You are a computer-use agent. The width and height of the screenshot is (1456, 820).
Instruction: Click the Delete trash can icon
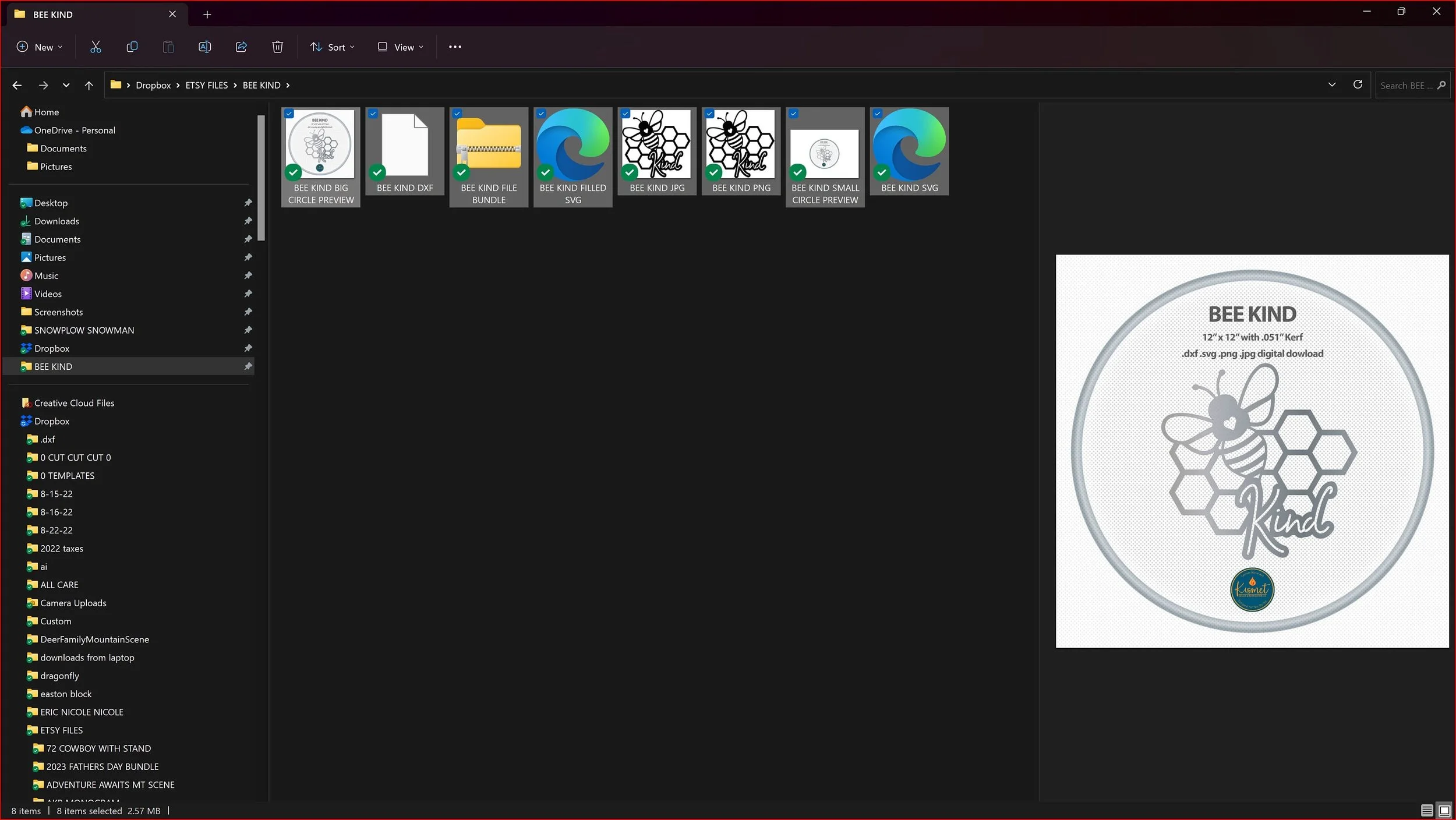tap(277, 47)
